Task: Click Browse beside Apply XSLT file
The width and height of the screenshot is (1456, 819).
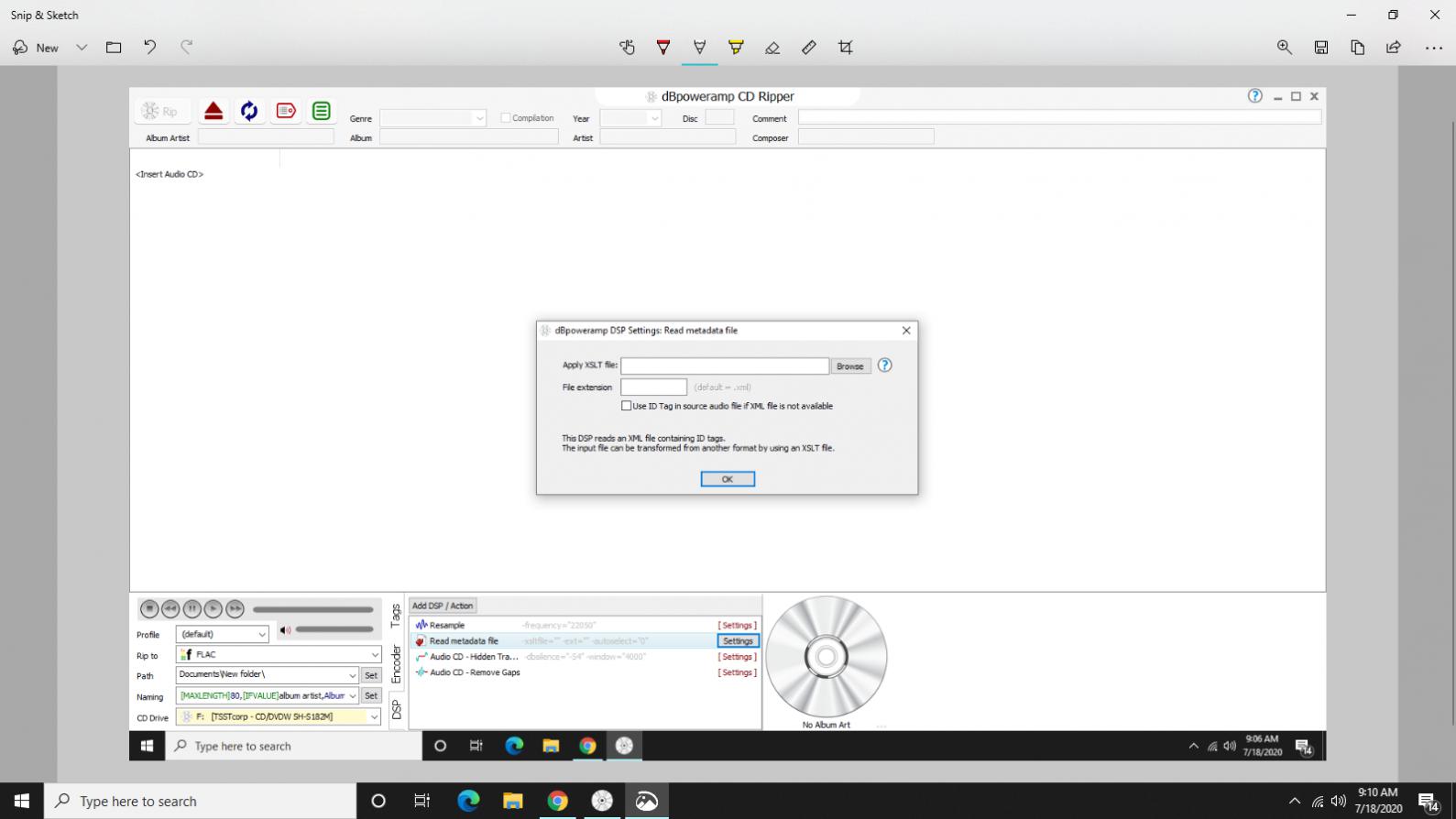Action: [849, 366]
